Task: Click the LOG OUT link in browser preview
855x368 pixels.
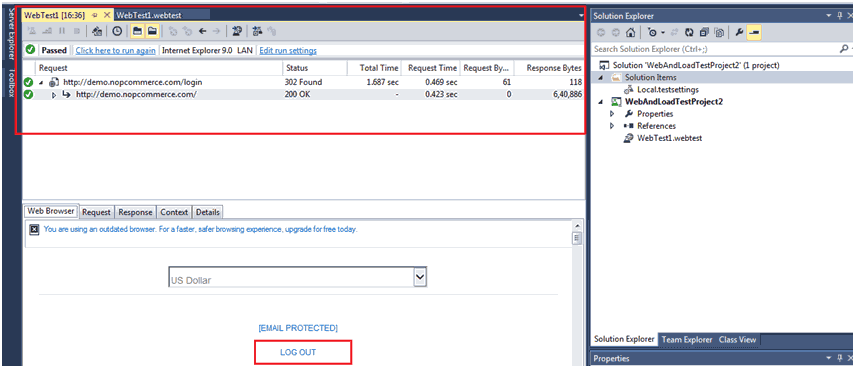Action: coord(298,352)
